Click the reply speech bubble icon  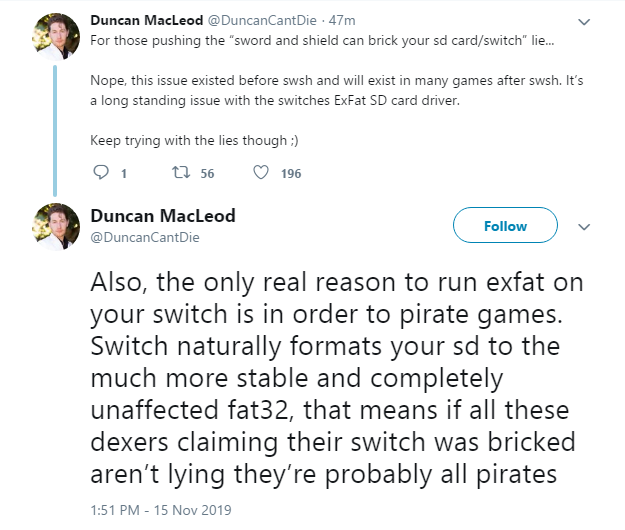click(100, 173)
